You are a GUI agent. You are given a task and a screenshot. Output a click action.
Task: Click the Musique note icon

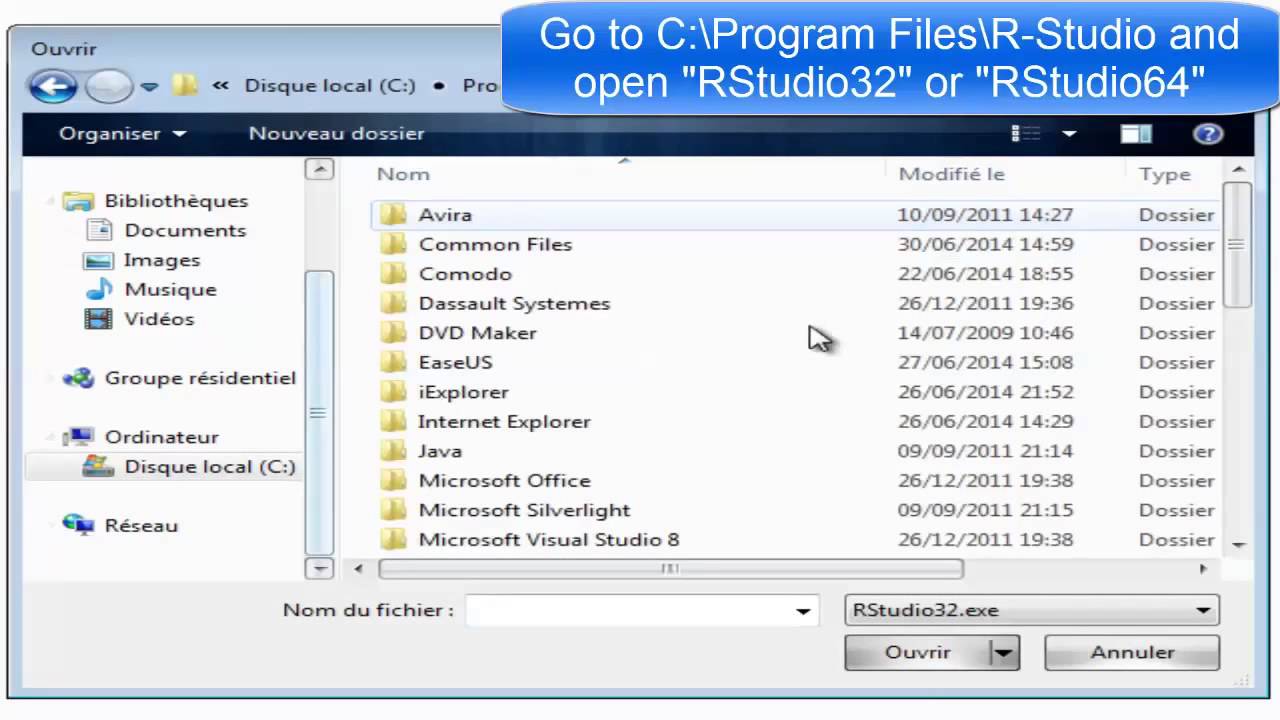tap(99, 289)
